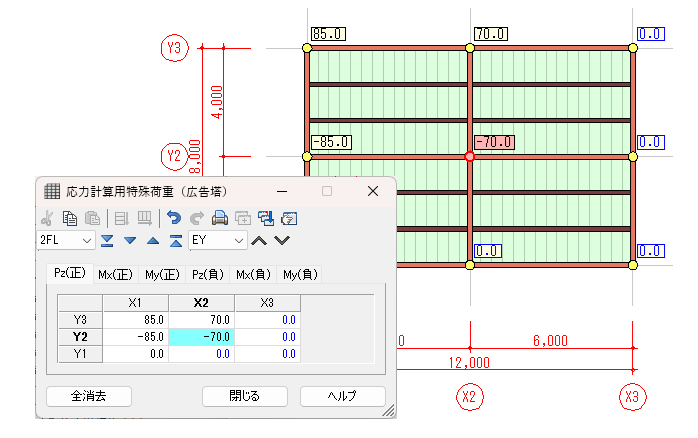Switch to the Mx(正) tab
This screenshot has width=698, height=438.
115,275
